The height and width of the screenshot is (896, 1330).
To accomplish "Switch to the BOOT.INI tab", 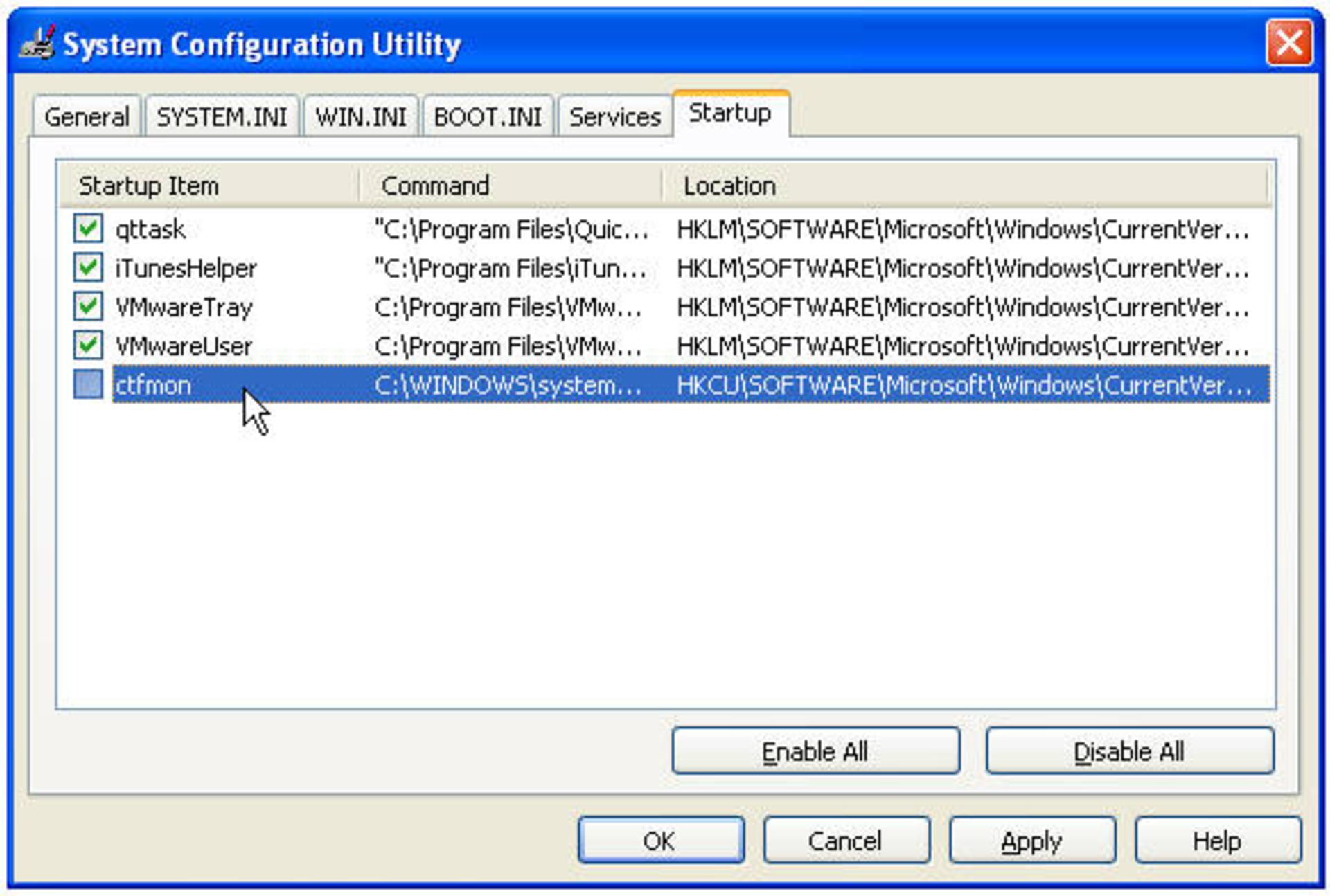I will tap(488, 116).
